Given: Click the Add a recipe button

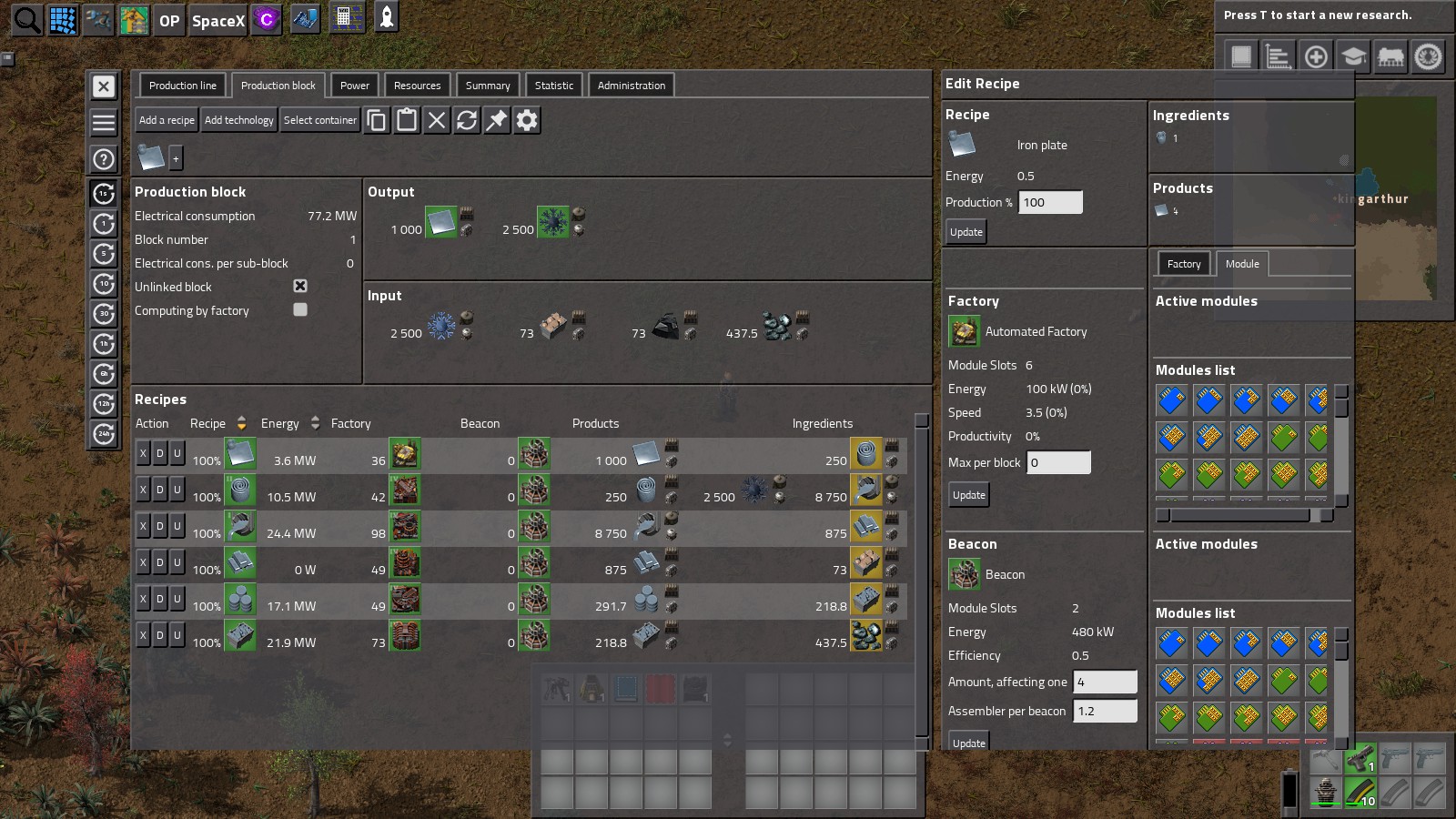Looking at the screenshot, I should tap(167, 120).
